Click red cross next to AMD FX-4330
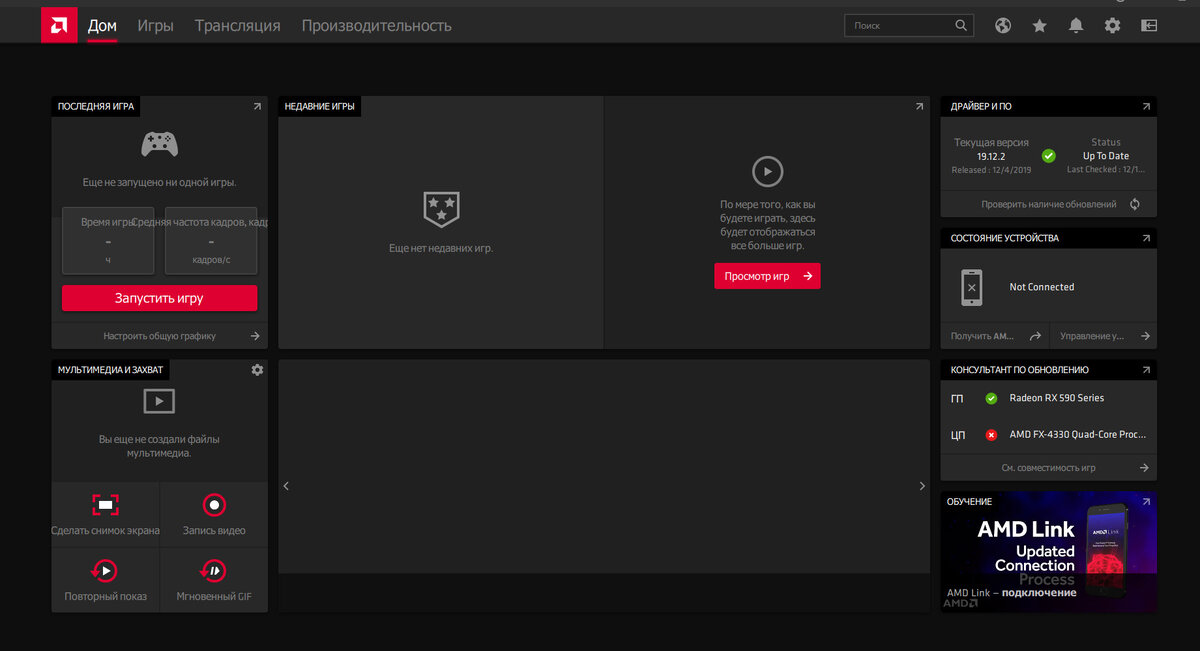This screenshot has height=651, width=1200. point(991,435)
